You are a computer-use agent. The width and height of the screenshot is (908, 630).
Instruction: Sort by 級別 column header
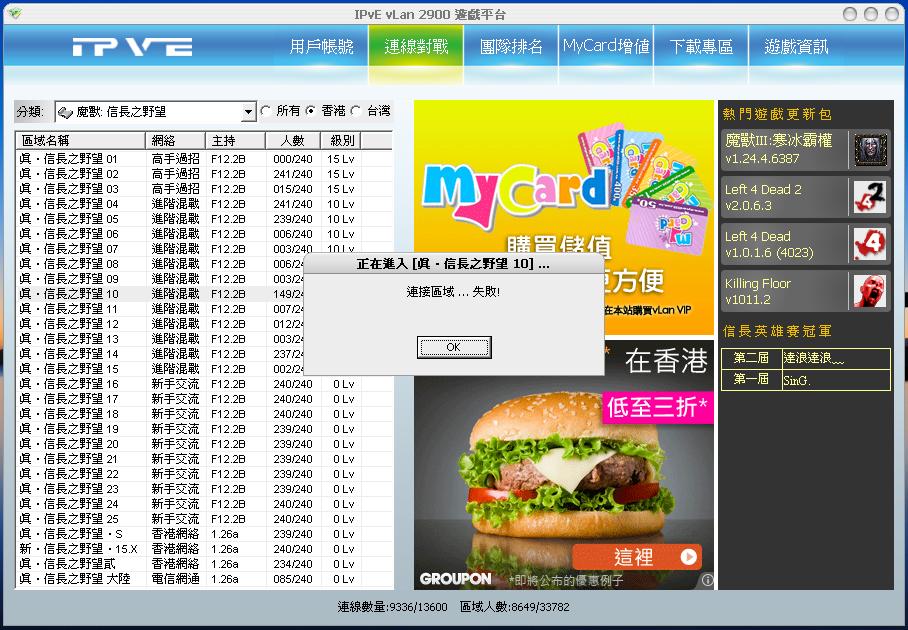(341, 140)
